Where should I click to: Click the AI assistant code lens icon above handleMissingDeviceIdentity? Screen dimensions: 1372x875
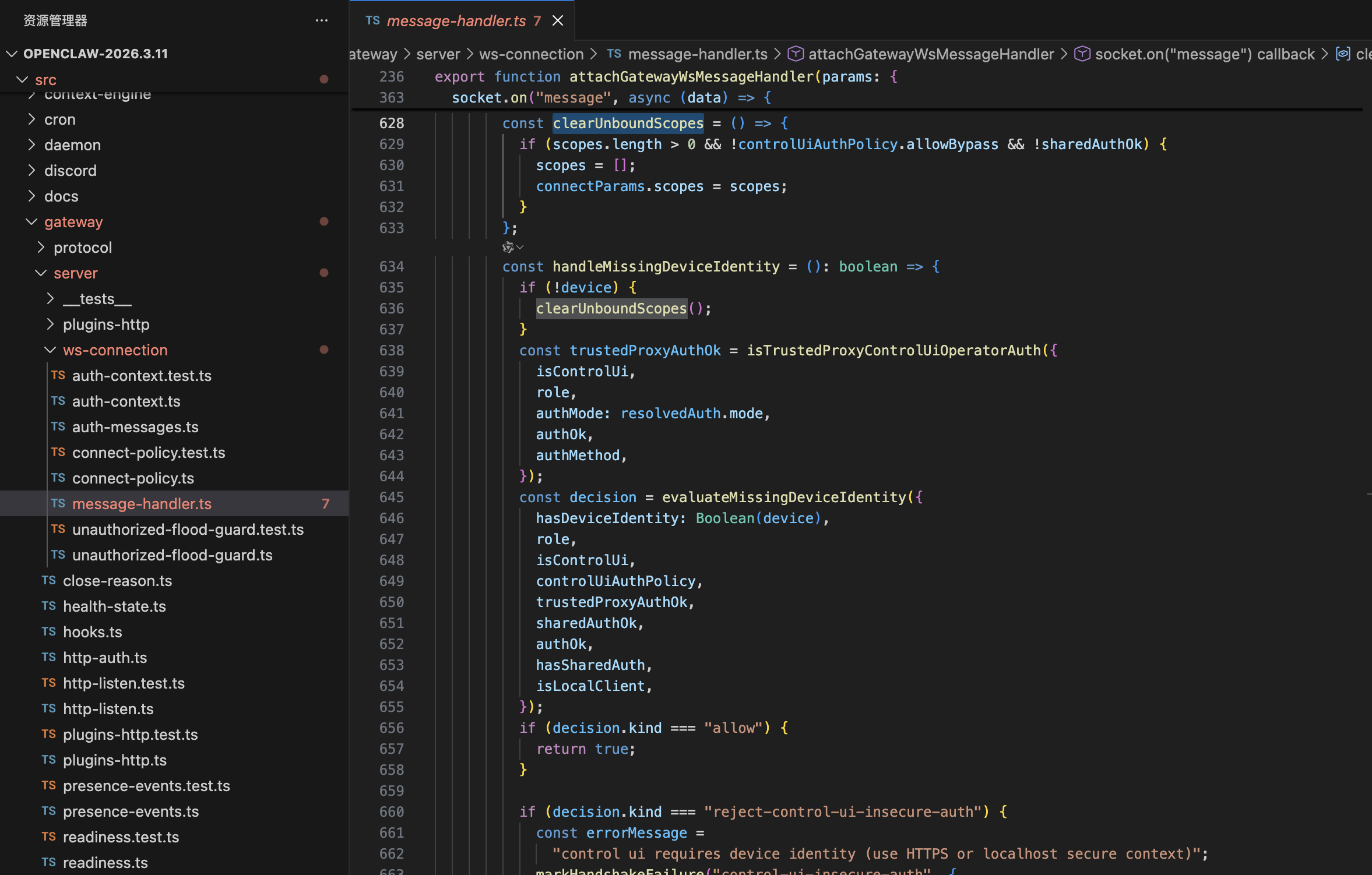coord(508,248)
